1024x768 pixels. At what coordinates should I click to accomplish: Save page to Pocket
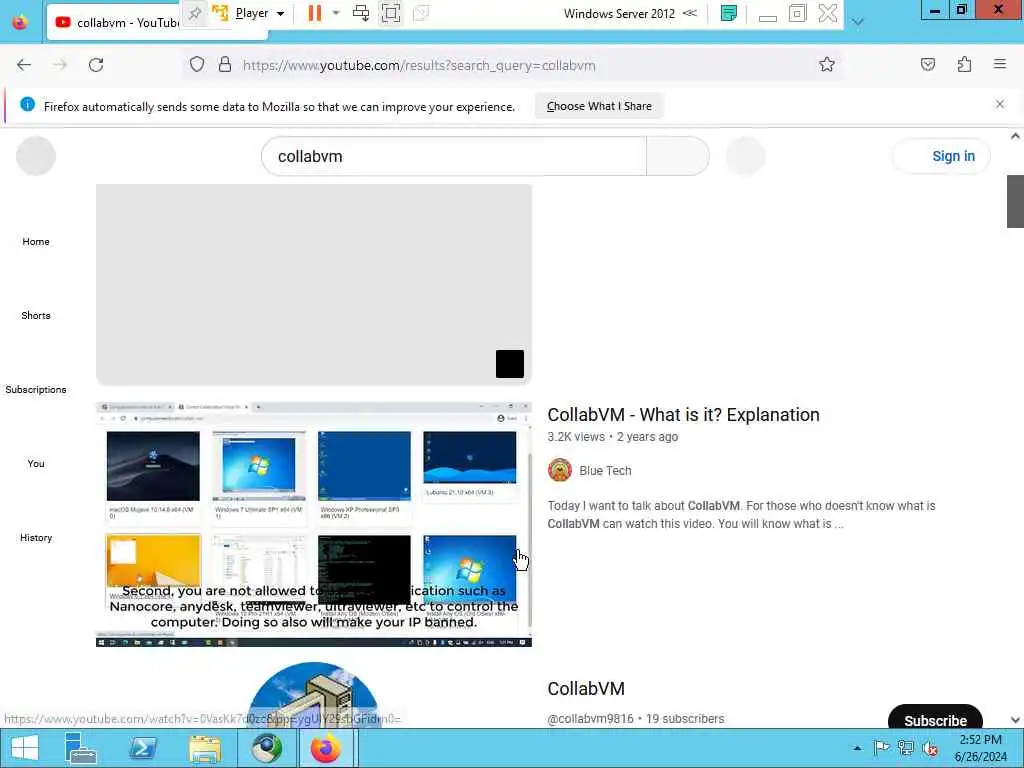(928, 65)
